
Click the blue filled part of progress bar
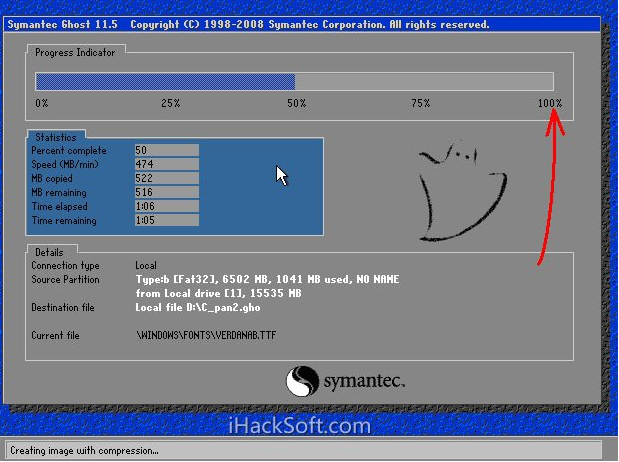165,82
